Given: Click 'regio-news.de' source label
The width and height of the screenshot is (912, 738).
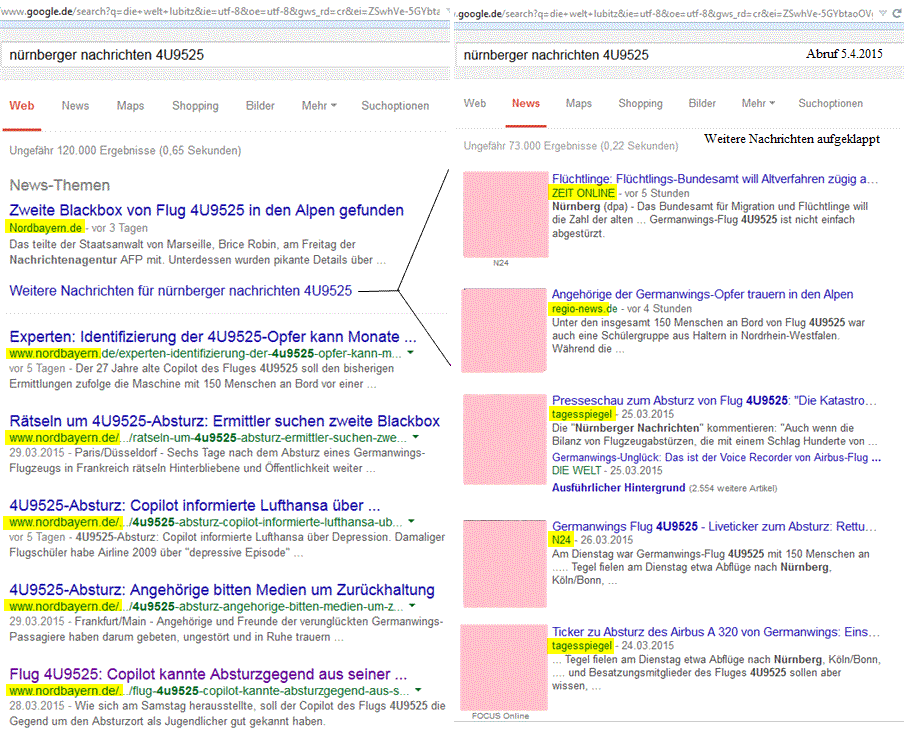Looking at the screenshot, I should pos(585,309).
